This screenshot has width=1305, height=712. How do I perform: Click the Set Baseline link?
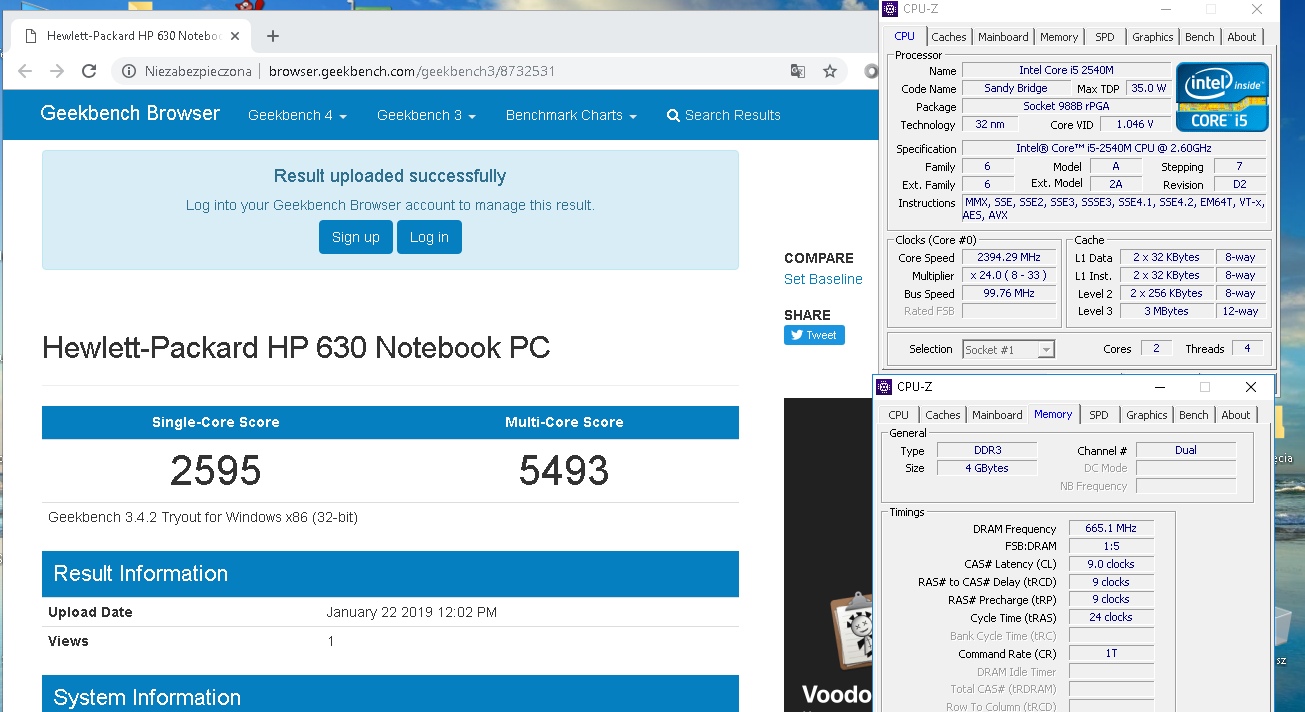click(x=823, y=279)
